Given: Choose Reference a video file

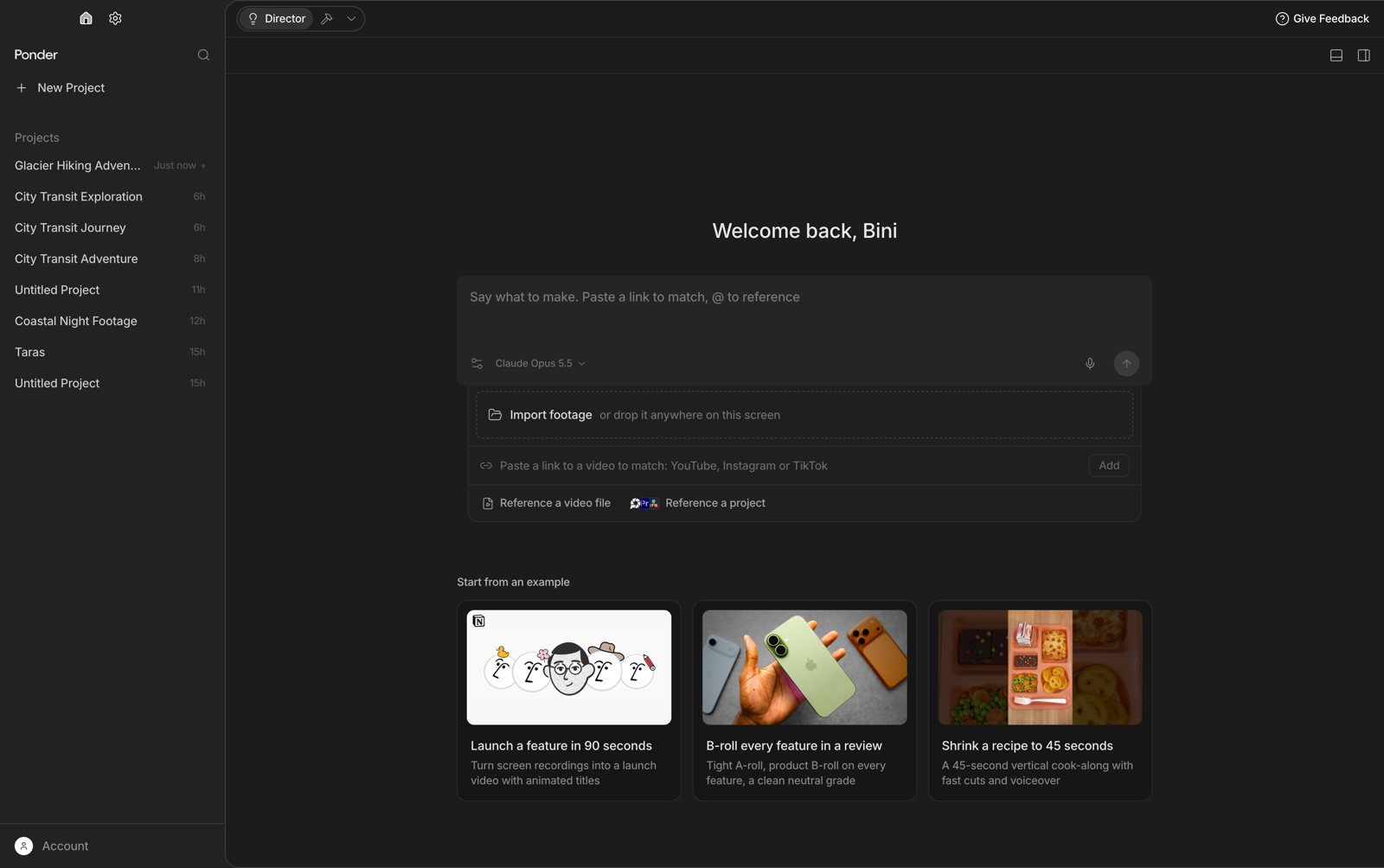Looking at the screenshot, I should pyautogui.click(x=547, y=503).
